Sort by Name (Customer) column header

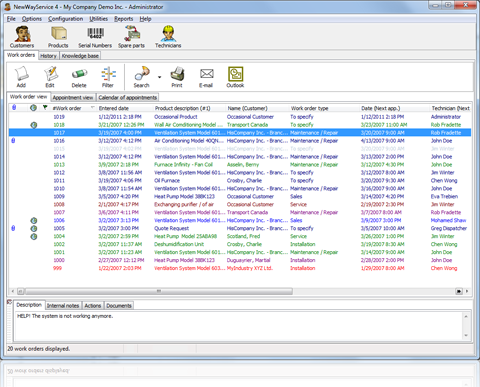point(257,108)
